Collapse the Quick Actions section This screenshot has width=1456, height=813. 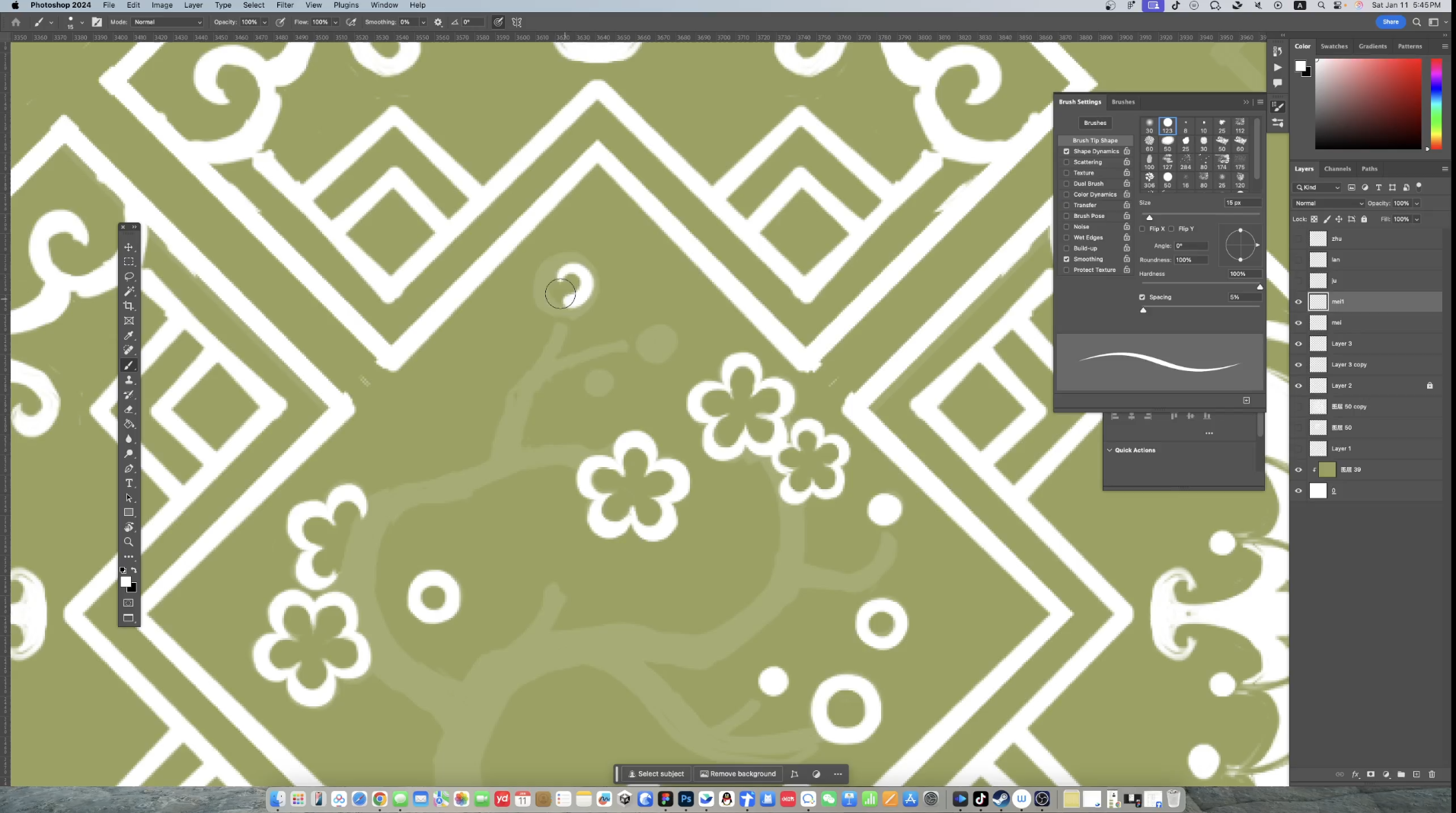1110,450
